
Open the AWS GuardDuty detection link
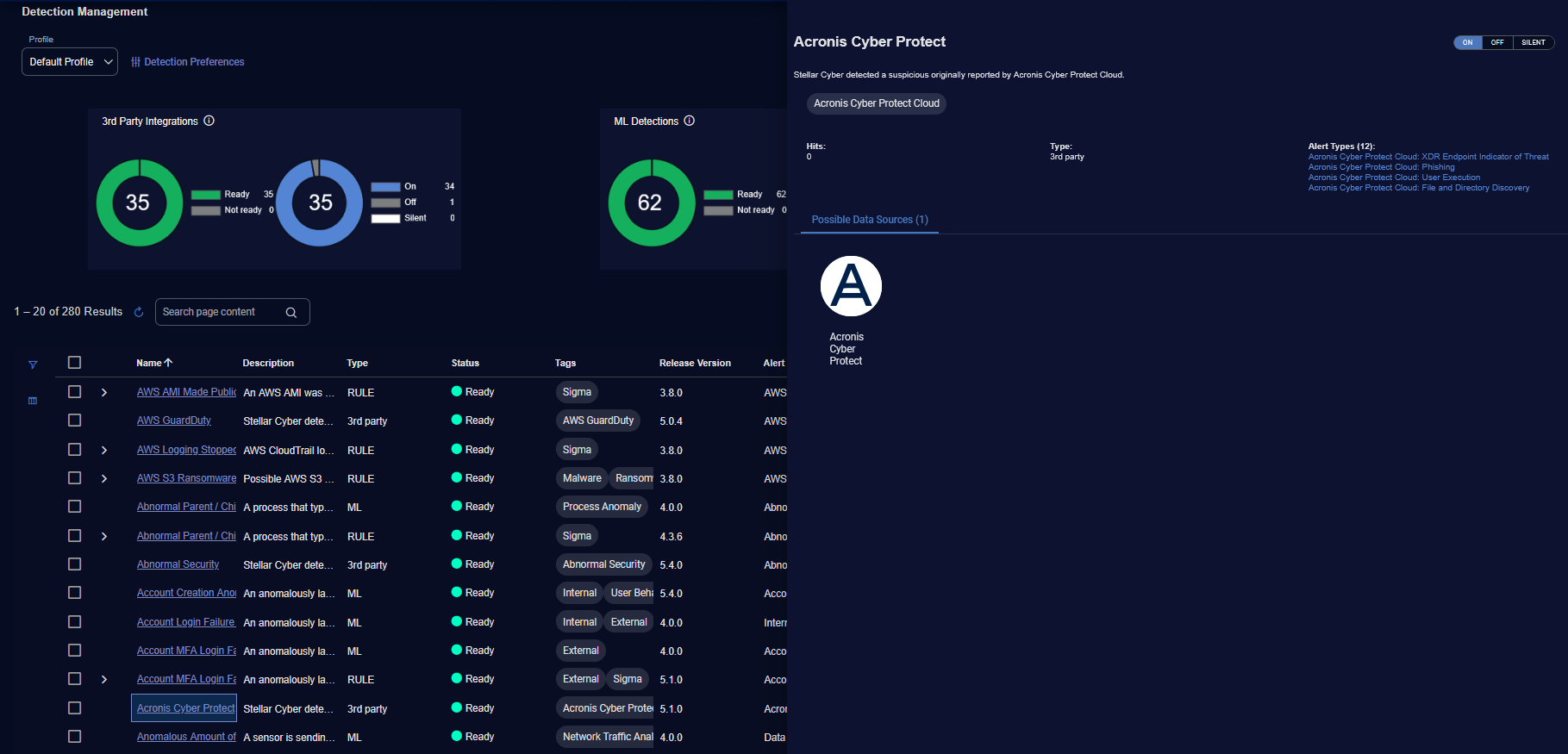174,421
